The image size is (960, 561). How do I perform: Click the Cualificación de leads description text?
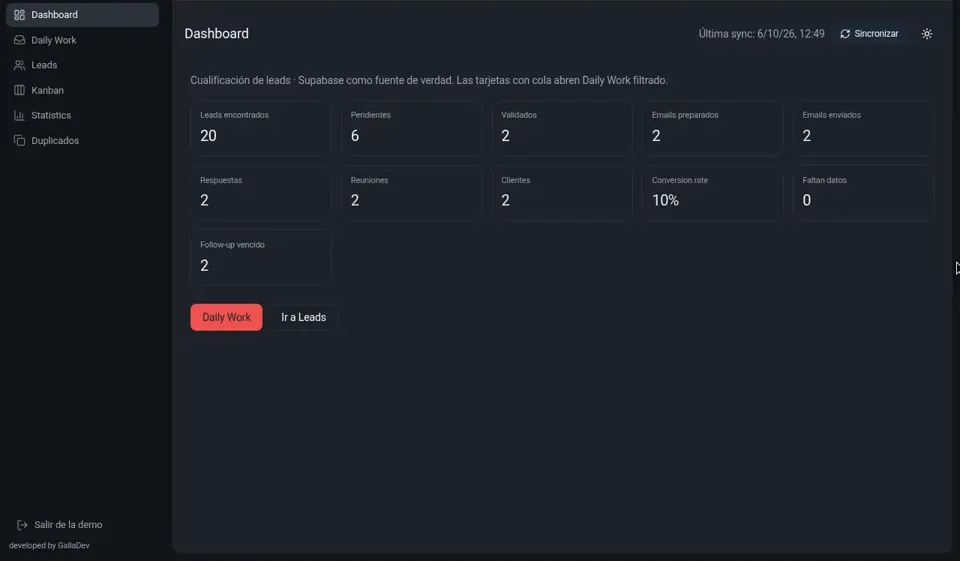point(429,80)
